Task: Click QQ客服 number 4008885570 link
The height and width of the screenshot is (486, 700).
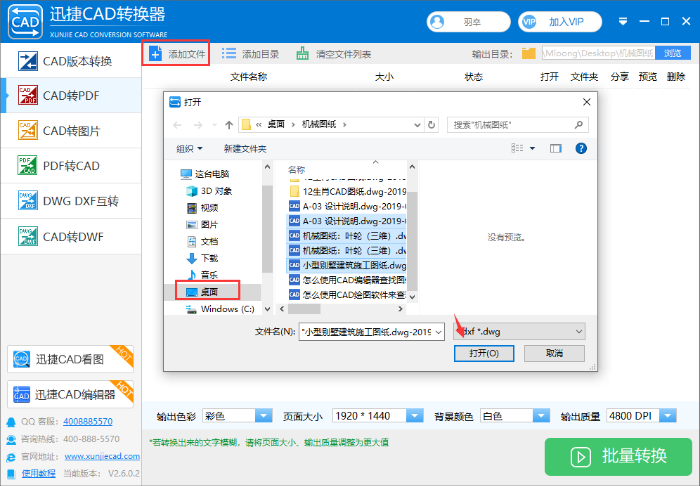Action: [x=88, y=421]
